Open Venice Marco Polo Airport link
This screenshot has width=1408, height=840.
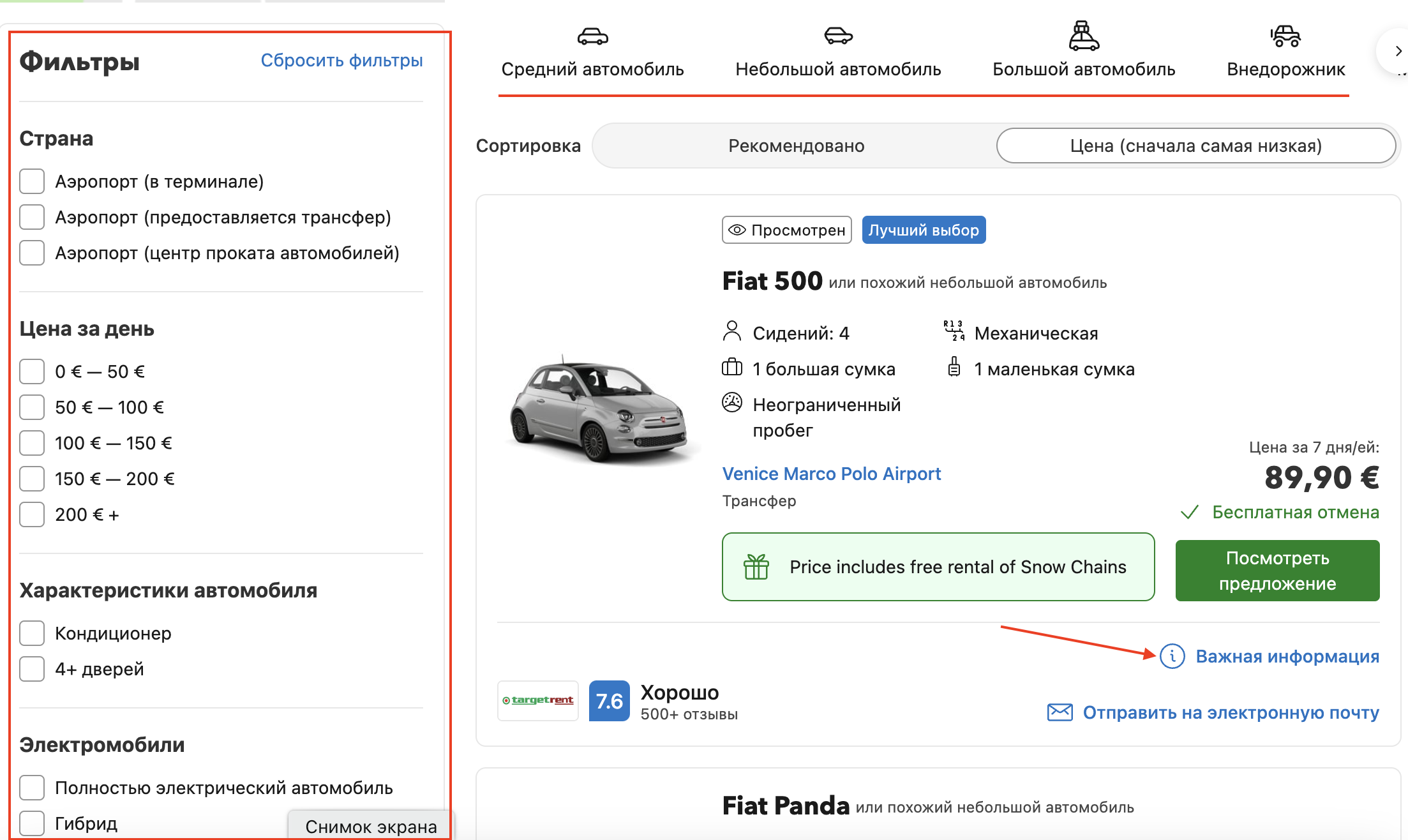[x=831, y=474]
